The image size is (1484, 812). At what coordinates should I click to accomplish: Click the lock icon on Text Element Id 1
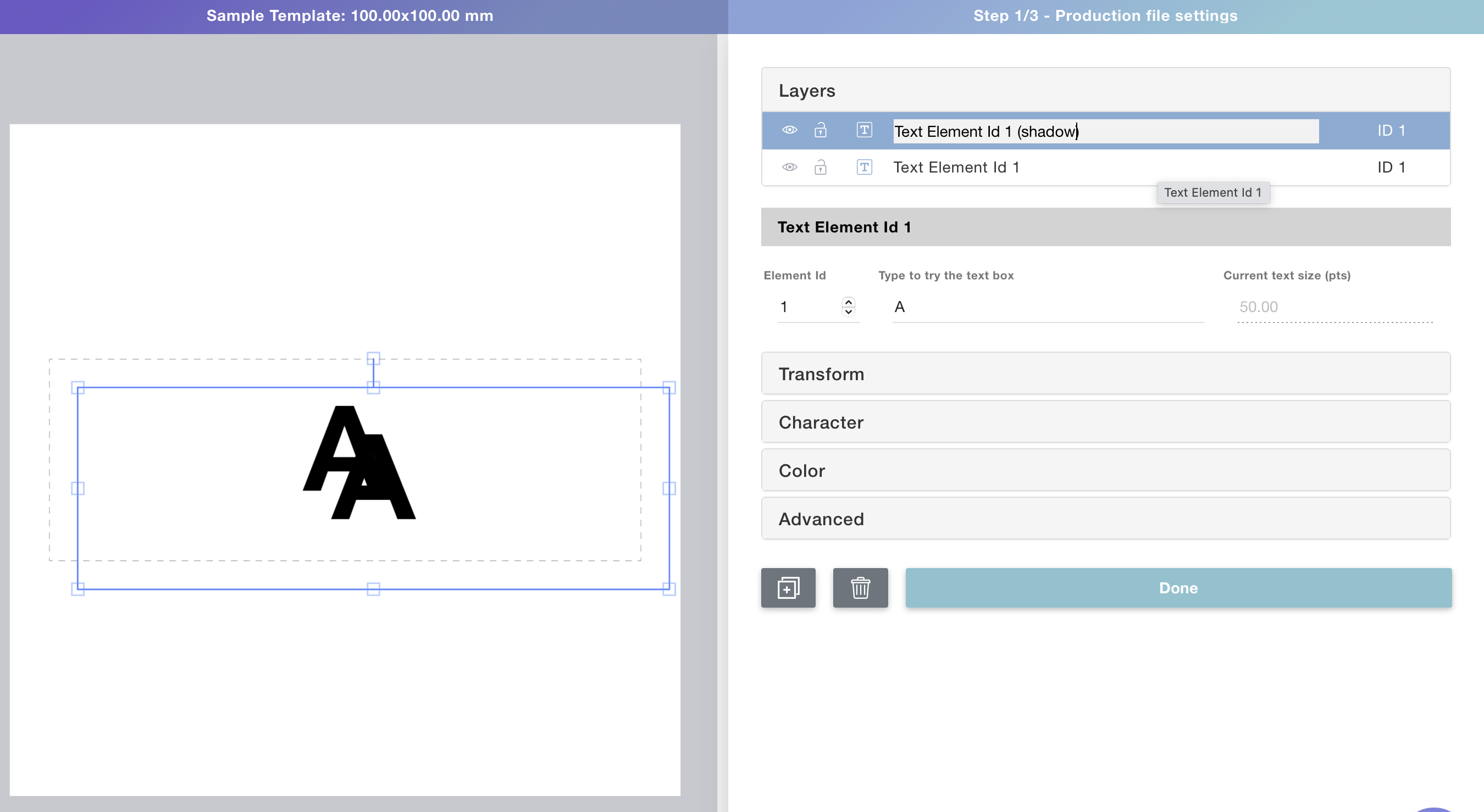coord(819,166)
